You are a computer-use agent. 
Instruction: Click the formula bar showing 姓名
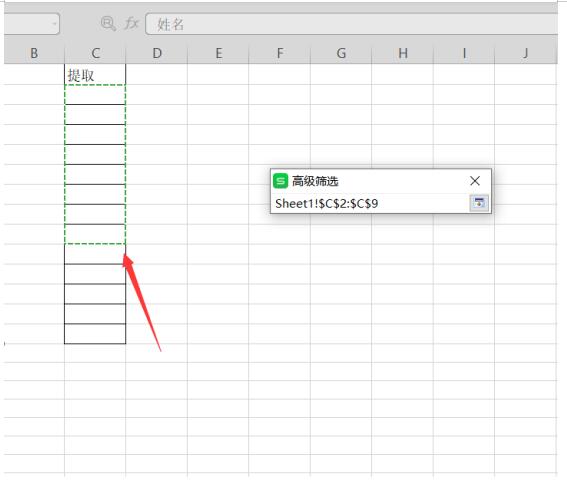pyautogui.click(x=351, y=24)
